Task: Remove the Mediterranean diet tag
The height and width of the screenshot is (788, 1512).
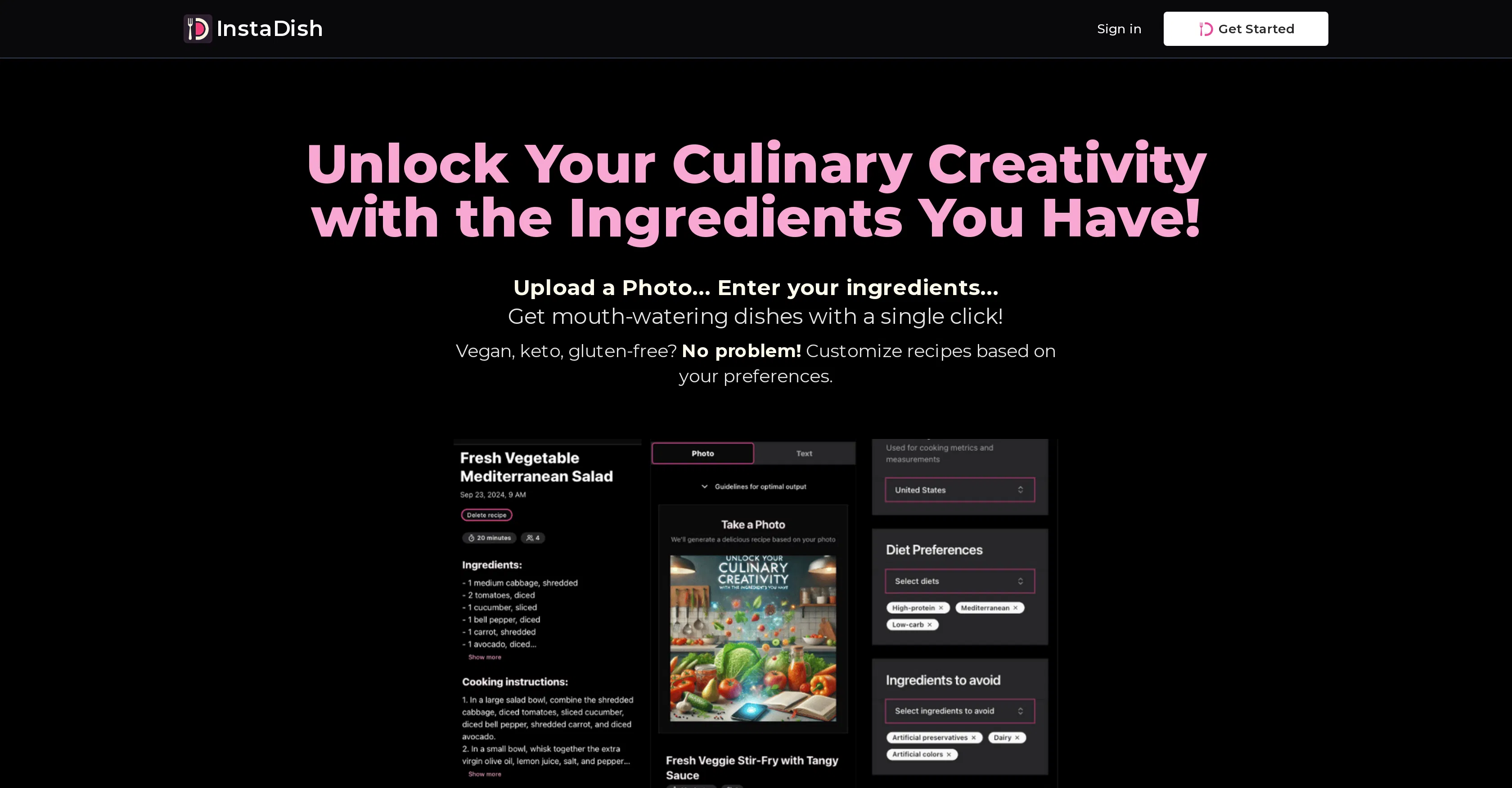Action: (1016, 608)
